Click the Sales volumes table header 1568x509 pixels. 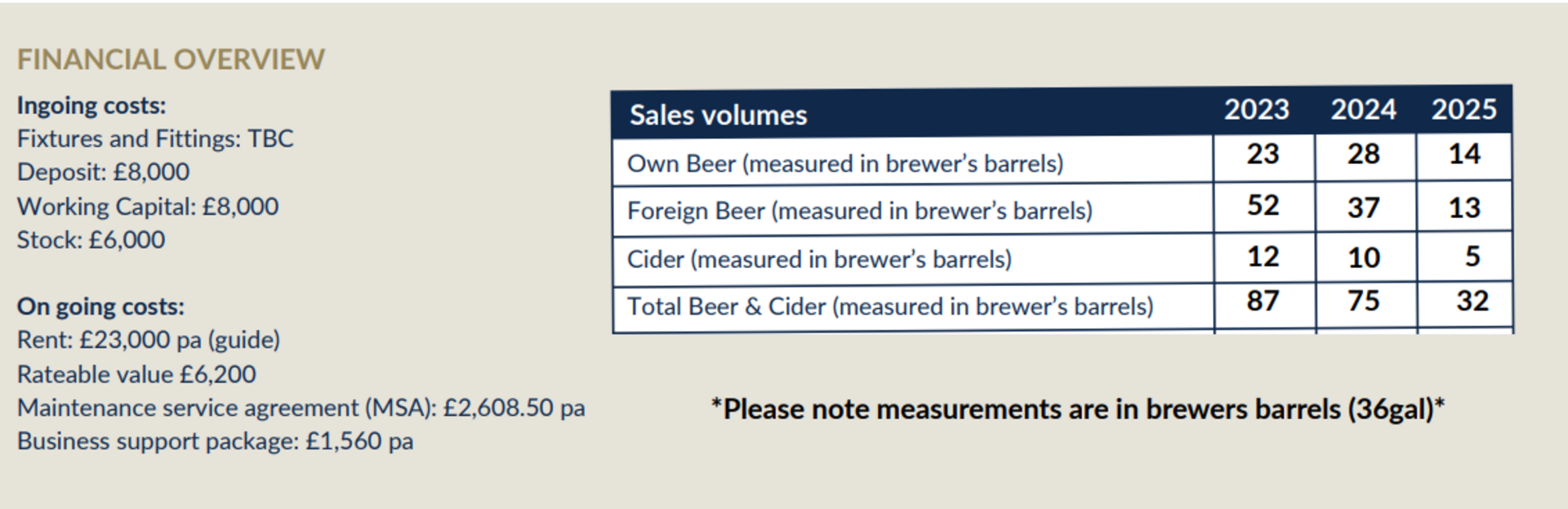pos(718,115)
